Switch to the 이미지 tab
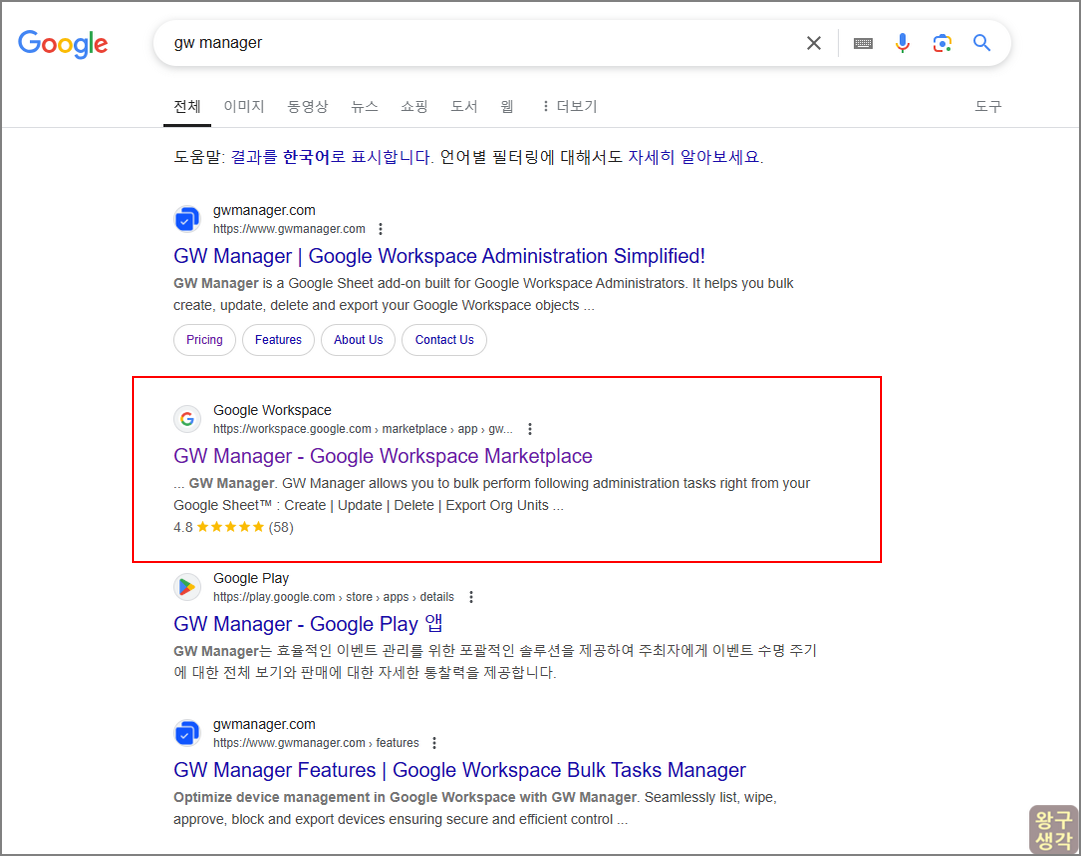Image resolution: width=1081 pixels, height=856 pixels. [243, 105]
